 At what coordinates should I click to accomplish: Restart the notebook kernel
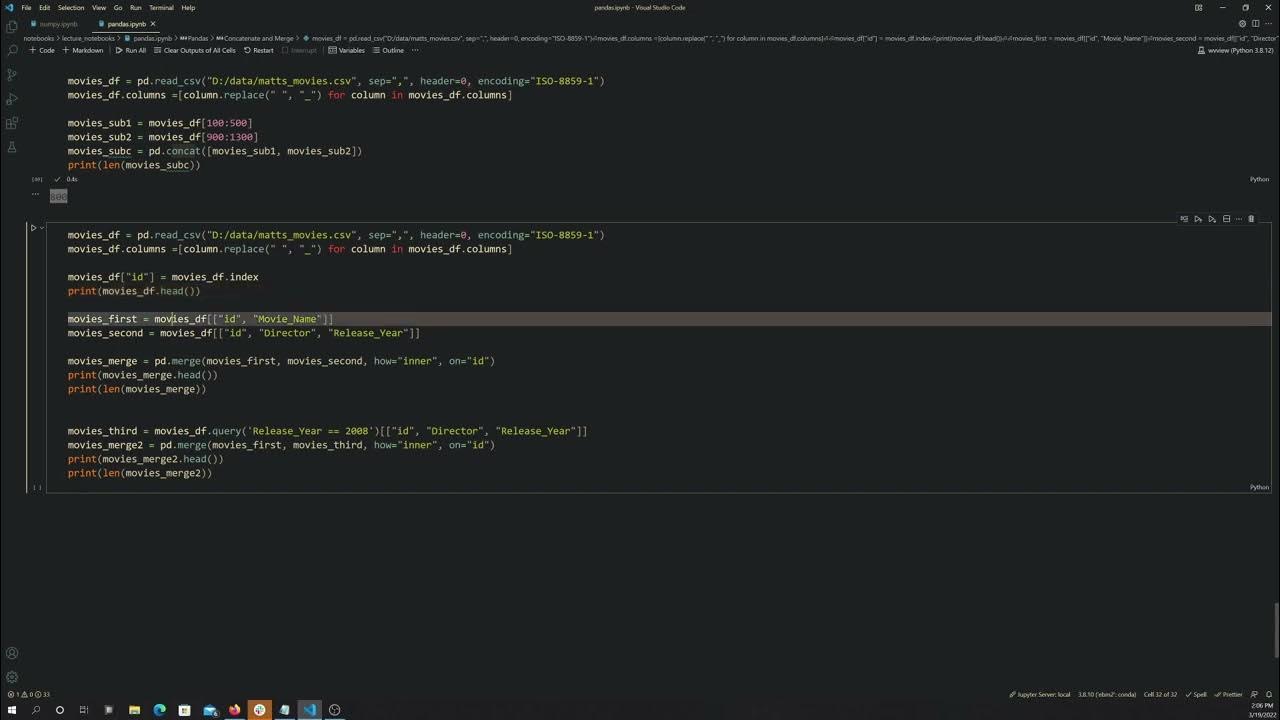coord(259,50)
